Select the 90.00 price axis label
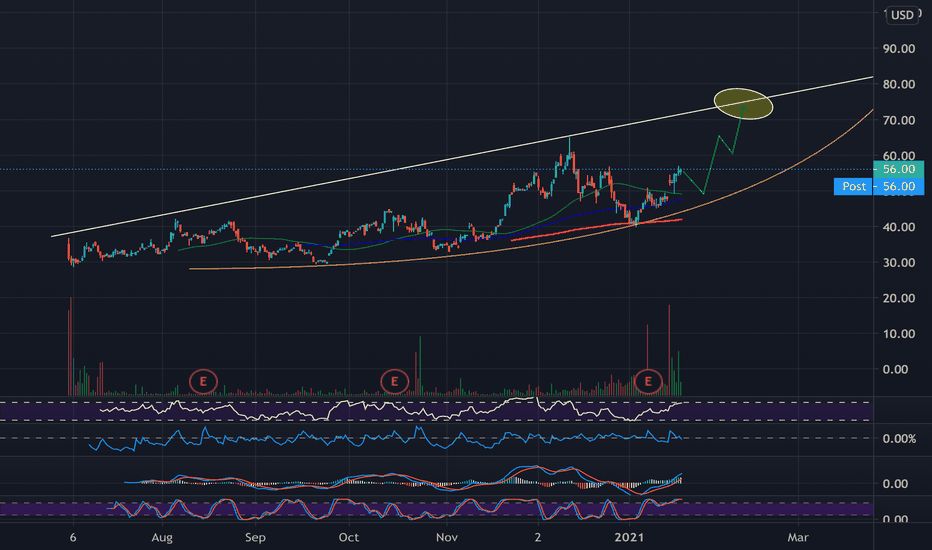Viewport: 932px width, 550px height. tap(898, 49)
